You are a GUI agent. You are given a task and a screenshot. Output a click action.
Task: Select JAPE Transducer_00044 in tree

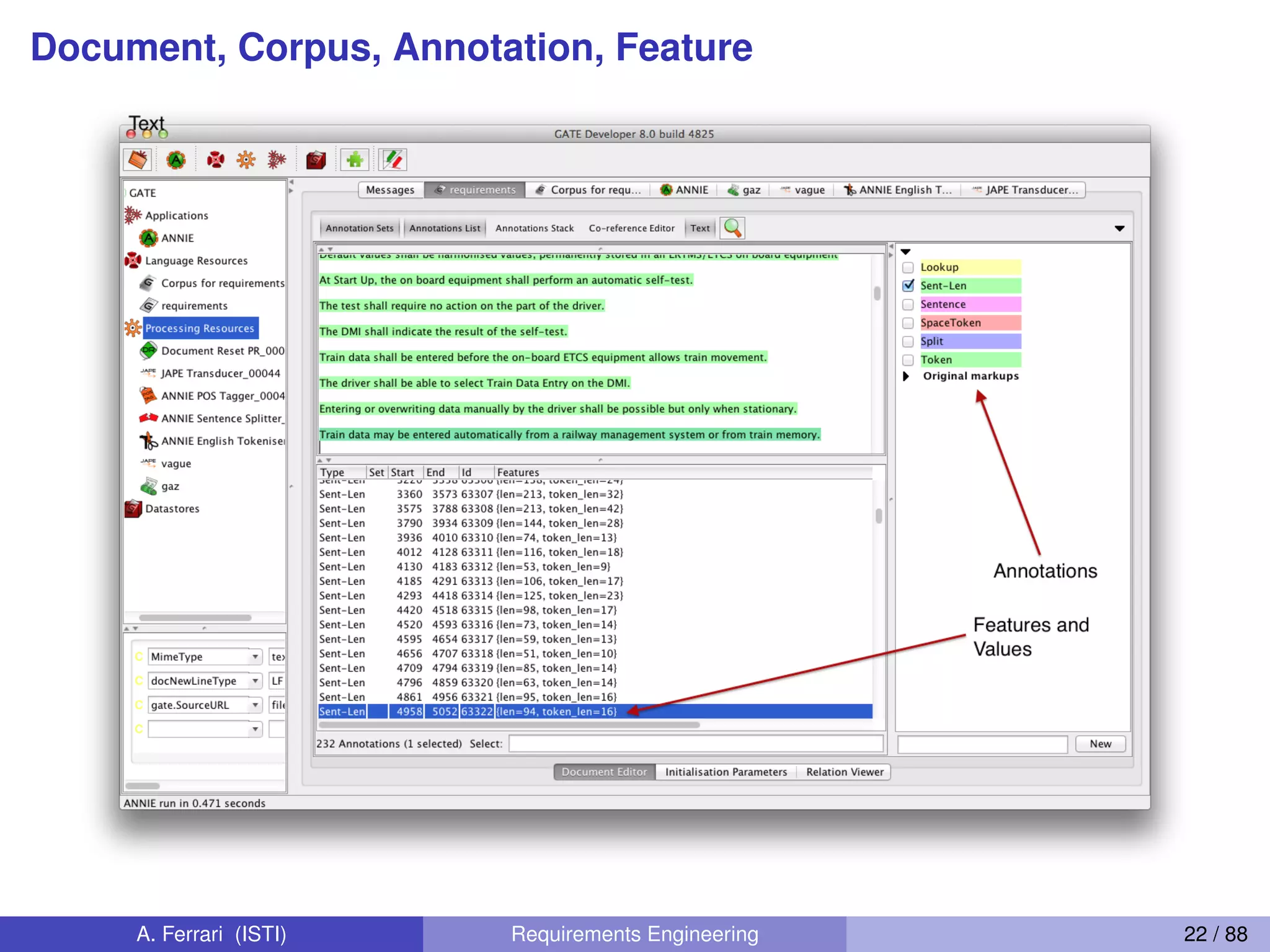220,373
